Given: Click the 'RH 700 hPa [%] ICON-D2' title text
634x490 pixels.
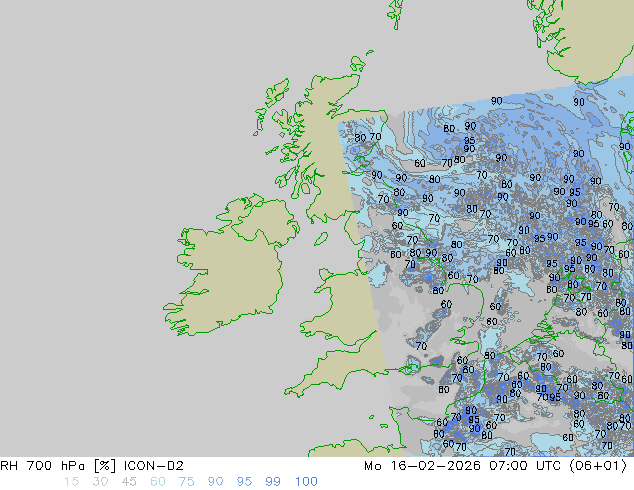Looking at the screenshot, I should click(92, 466).
